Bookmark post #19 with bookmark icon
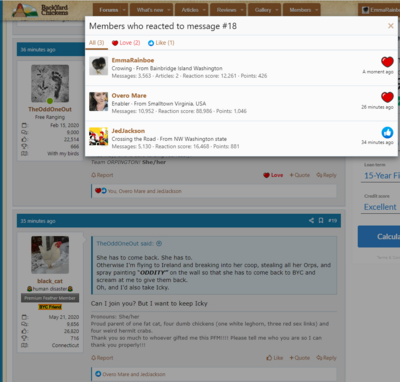Screen dimensions: 400x382 321,220
